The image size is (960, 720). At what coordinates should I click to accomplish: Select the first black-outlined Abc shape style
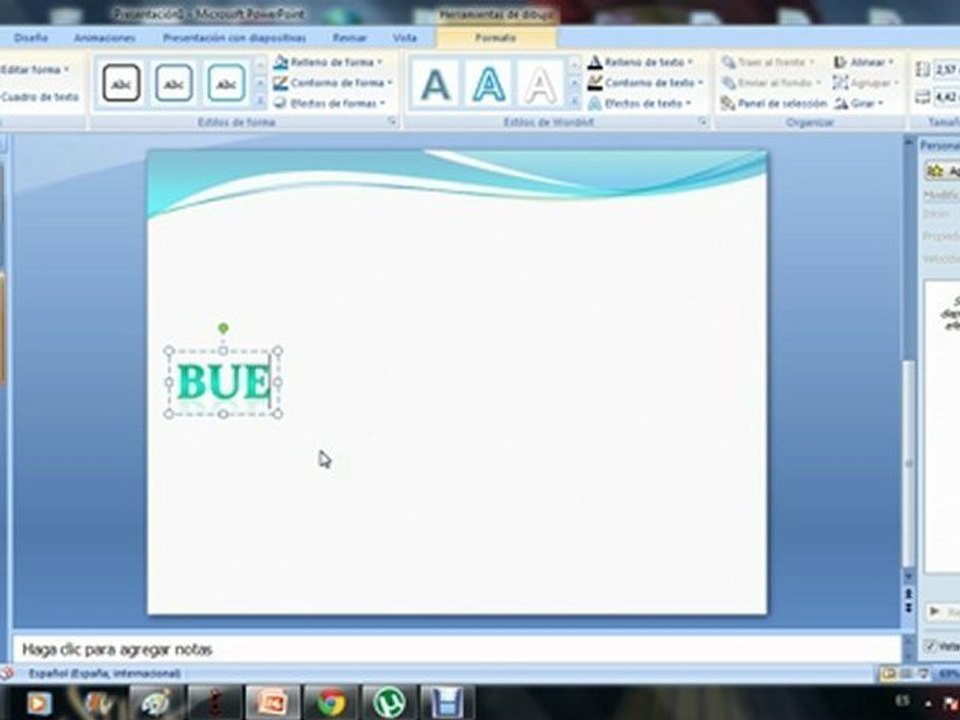pos(121,83)
